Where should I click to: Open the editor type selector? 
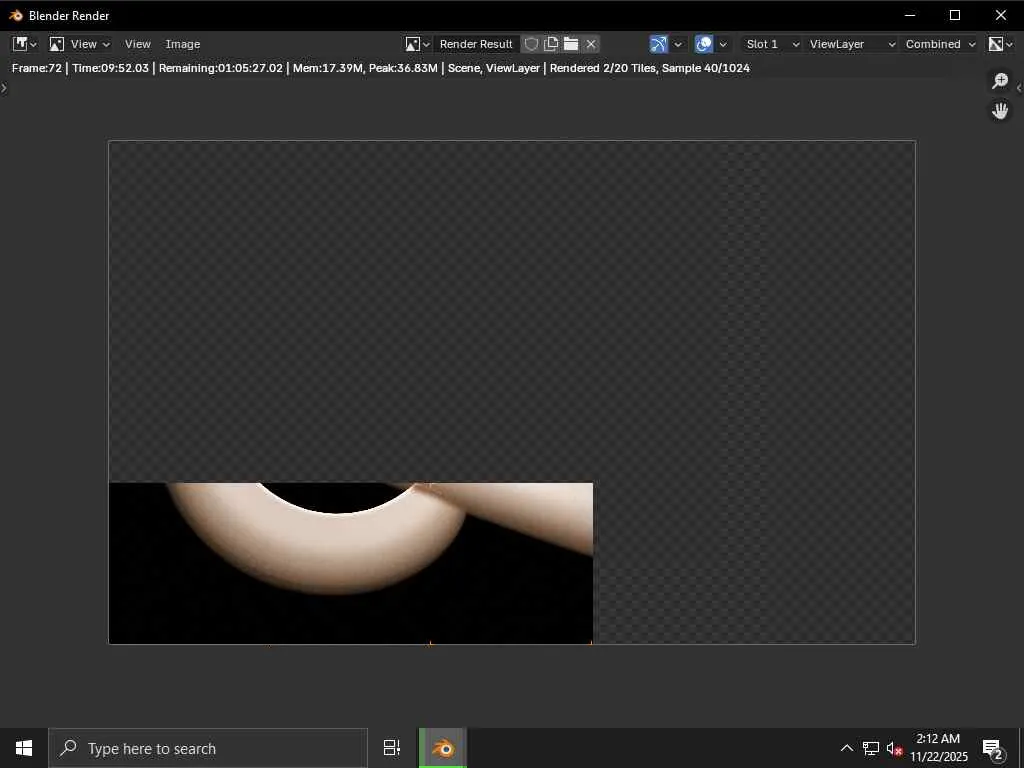point(24,44)
